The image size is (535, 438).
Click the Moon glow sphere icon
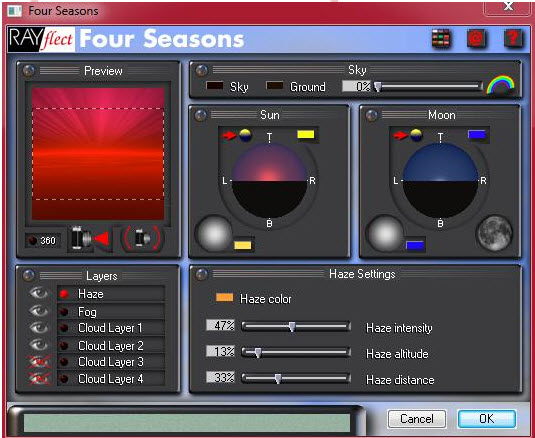pyautogui.click(x=386, y=234)
